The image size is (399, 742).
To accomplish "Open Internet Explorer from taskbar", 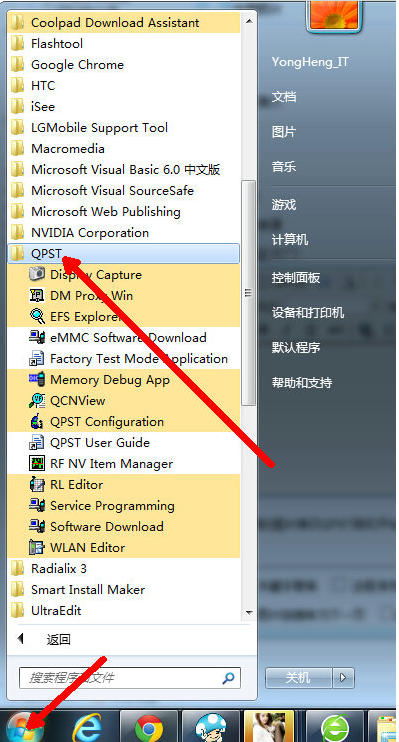I will click(x=87, y=727).
